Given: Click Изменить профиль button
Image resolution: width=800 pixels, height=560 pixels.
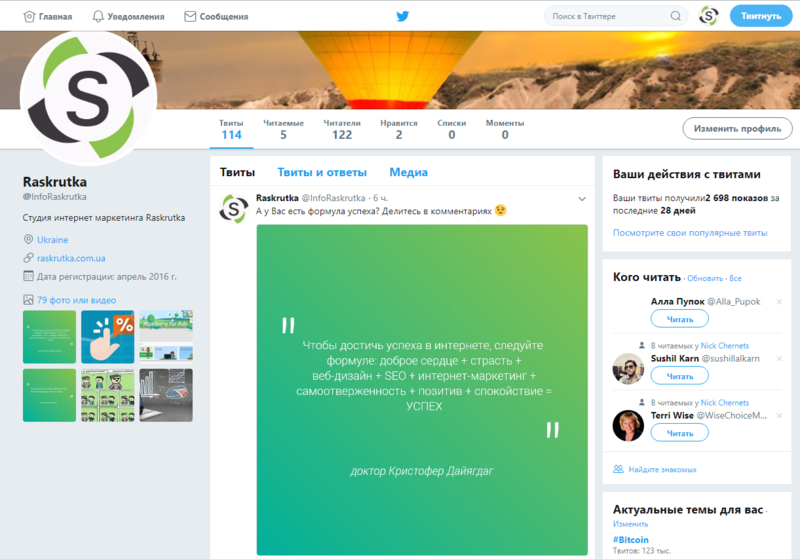Looking at the screenshot, I should tap(737, 129).
